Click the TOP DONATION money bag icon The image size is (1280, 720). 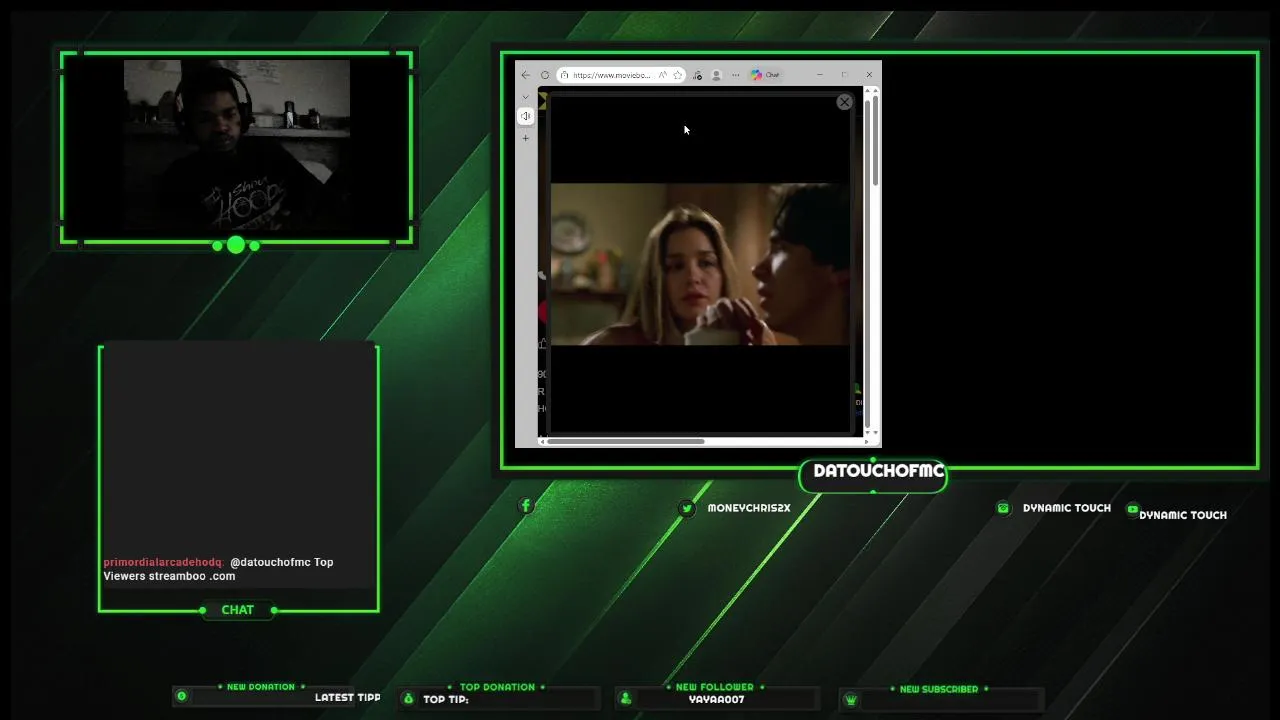coord(408,698)
